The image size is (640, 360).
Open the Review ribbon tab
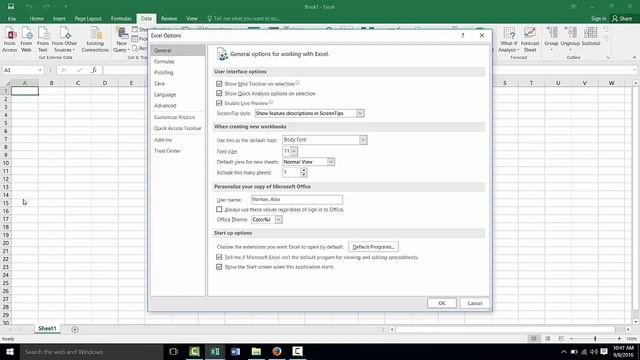coord(169,19)
